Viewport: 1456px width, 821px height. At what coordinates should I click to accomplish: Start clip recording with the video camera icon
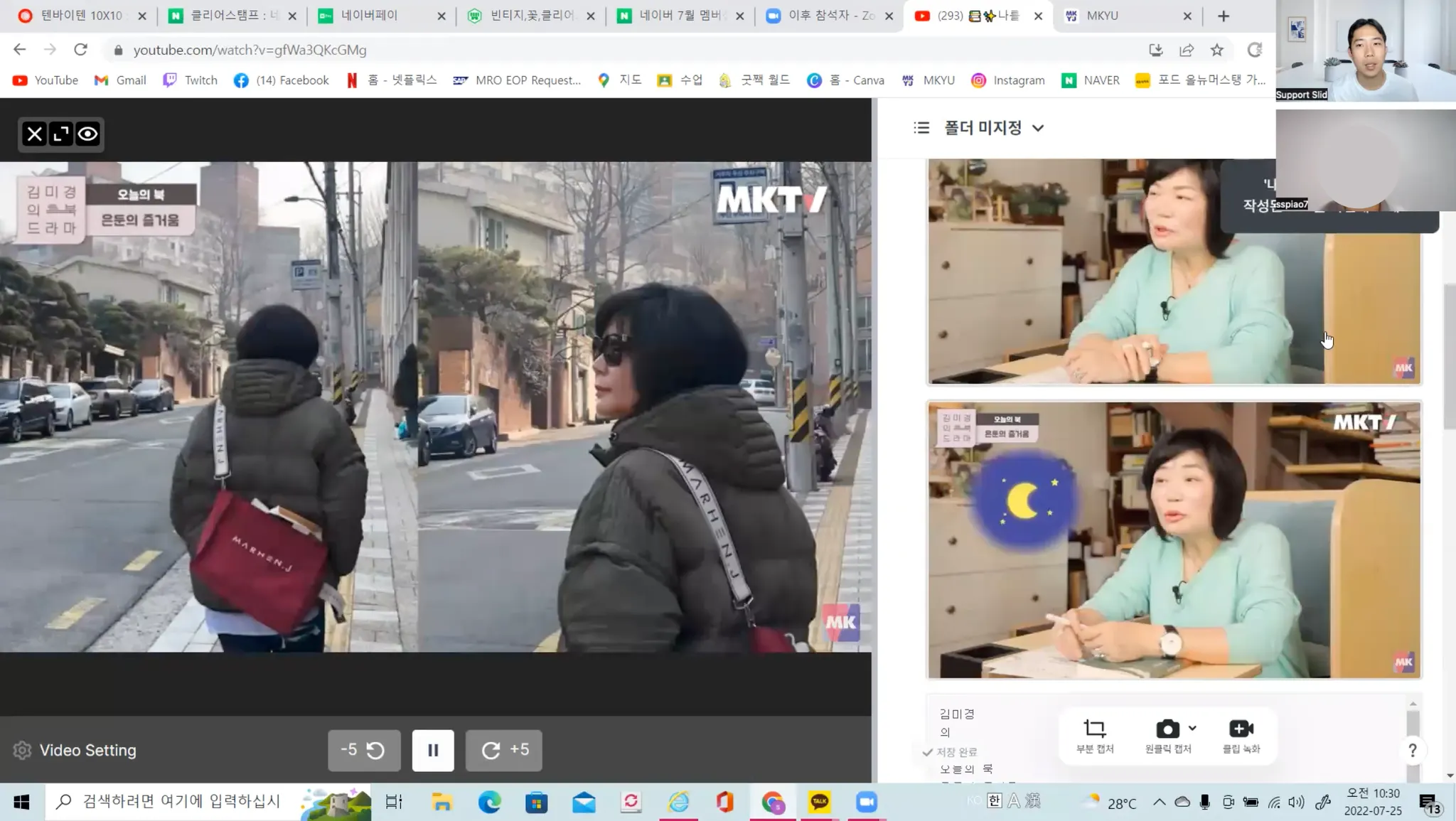[x=1241, y=729]
